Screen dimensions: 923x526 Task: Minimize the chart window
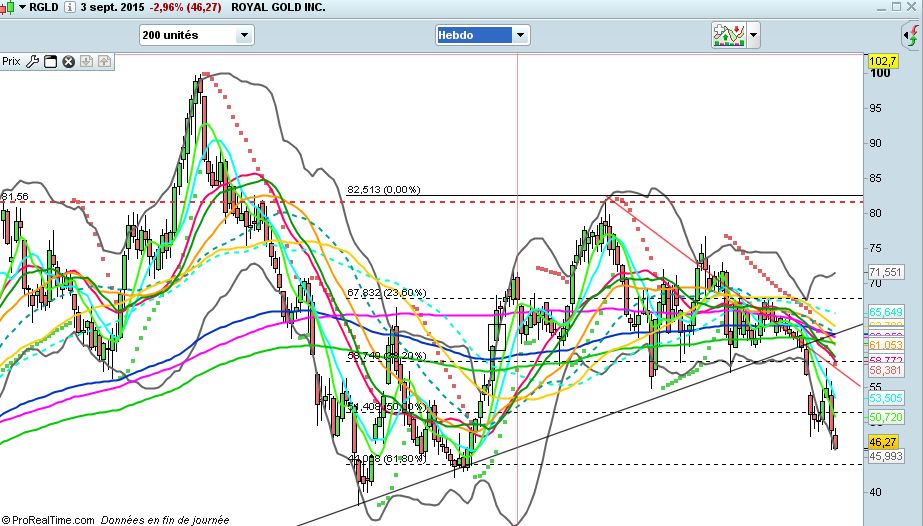tap(881, 7)
